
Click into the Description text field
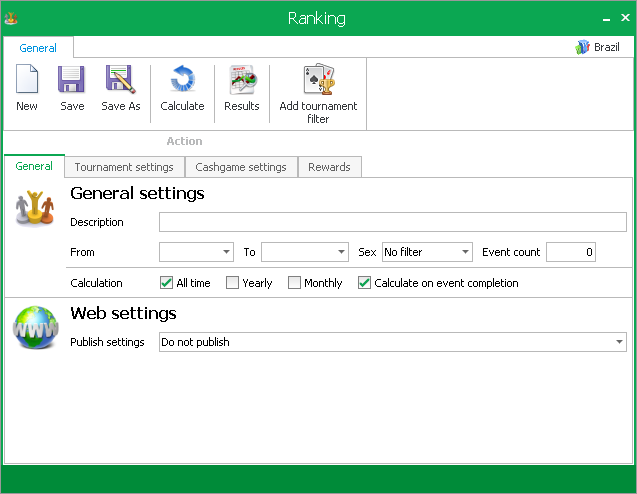(393, 222)
